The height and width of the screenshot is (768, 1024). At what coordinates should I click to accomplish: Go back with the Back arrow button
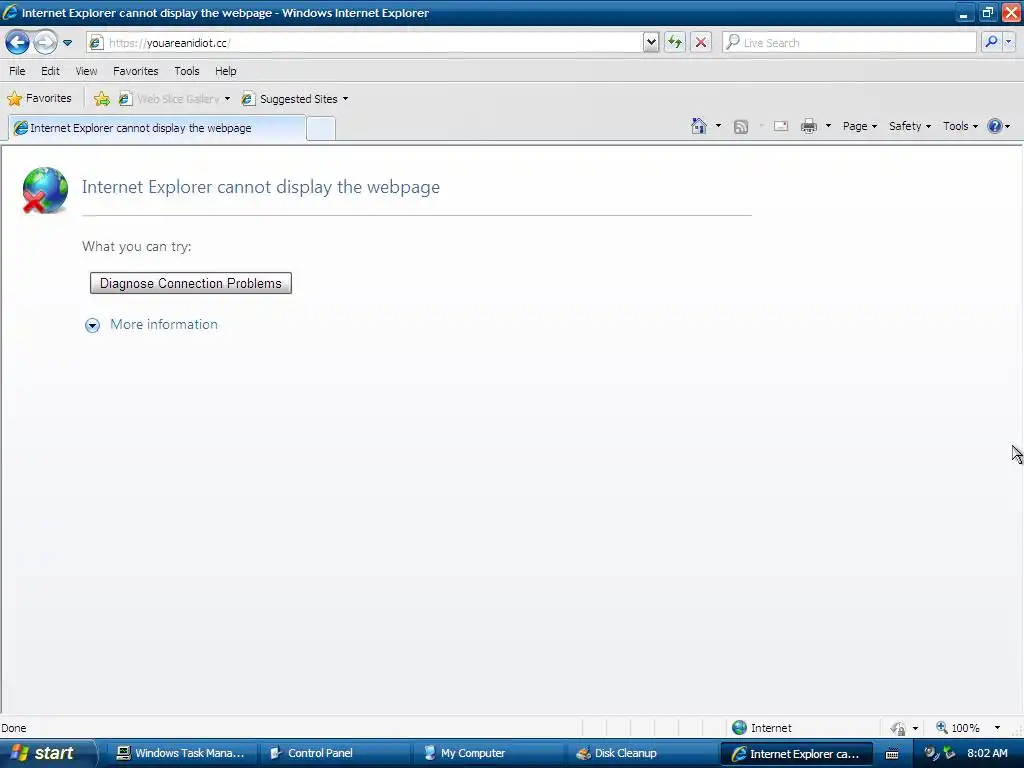[x=18, y=43]
